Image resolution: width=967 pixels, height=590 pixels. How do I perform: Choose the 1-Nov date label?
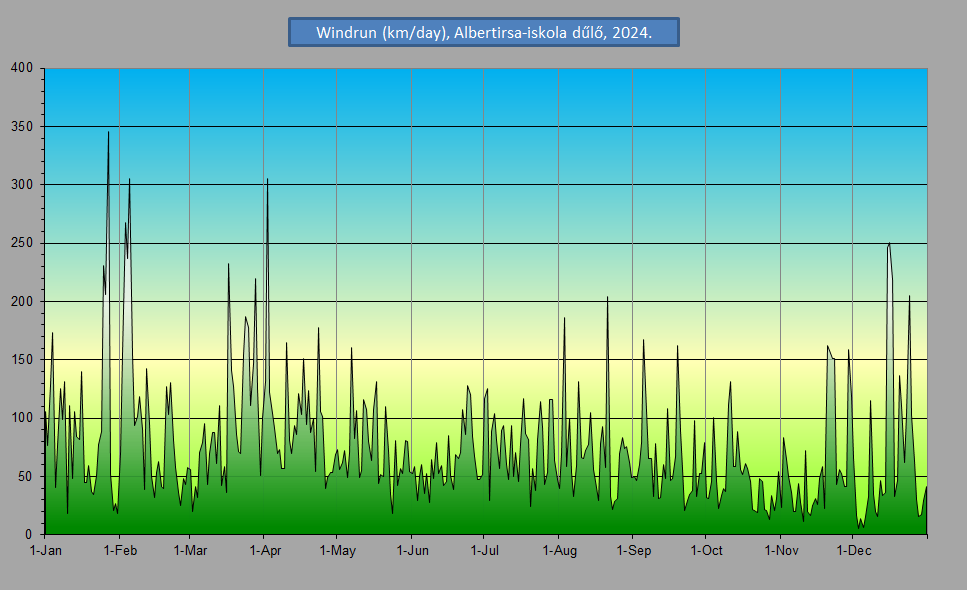780,550
